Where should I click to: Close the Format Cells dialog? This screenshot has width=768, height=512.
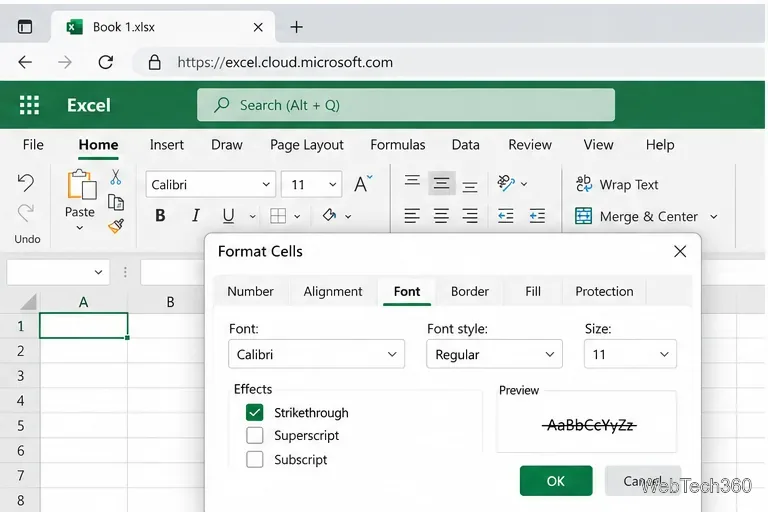tap(680, 251)
